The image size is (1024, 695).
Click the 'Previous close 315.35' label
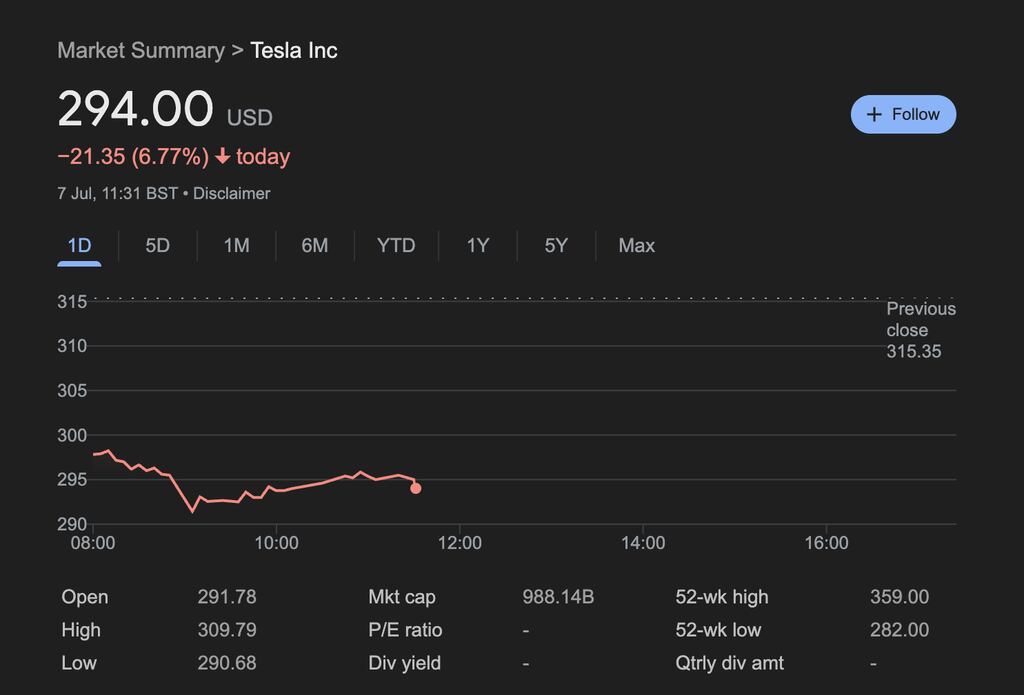(921, 330)
